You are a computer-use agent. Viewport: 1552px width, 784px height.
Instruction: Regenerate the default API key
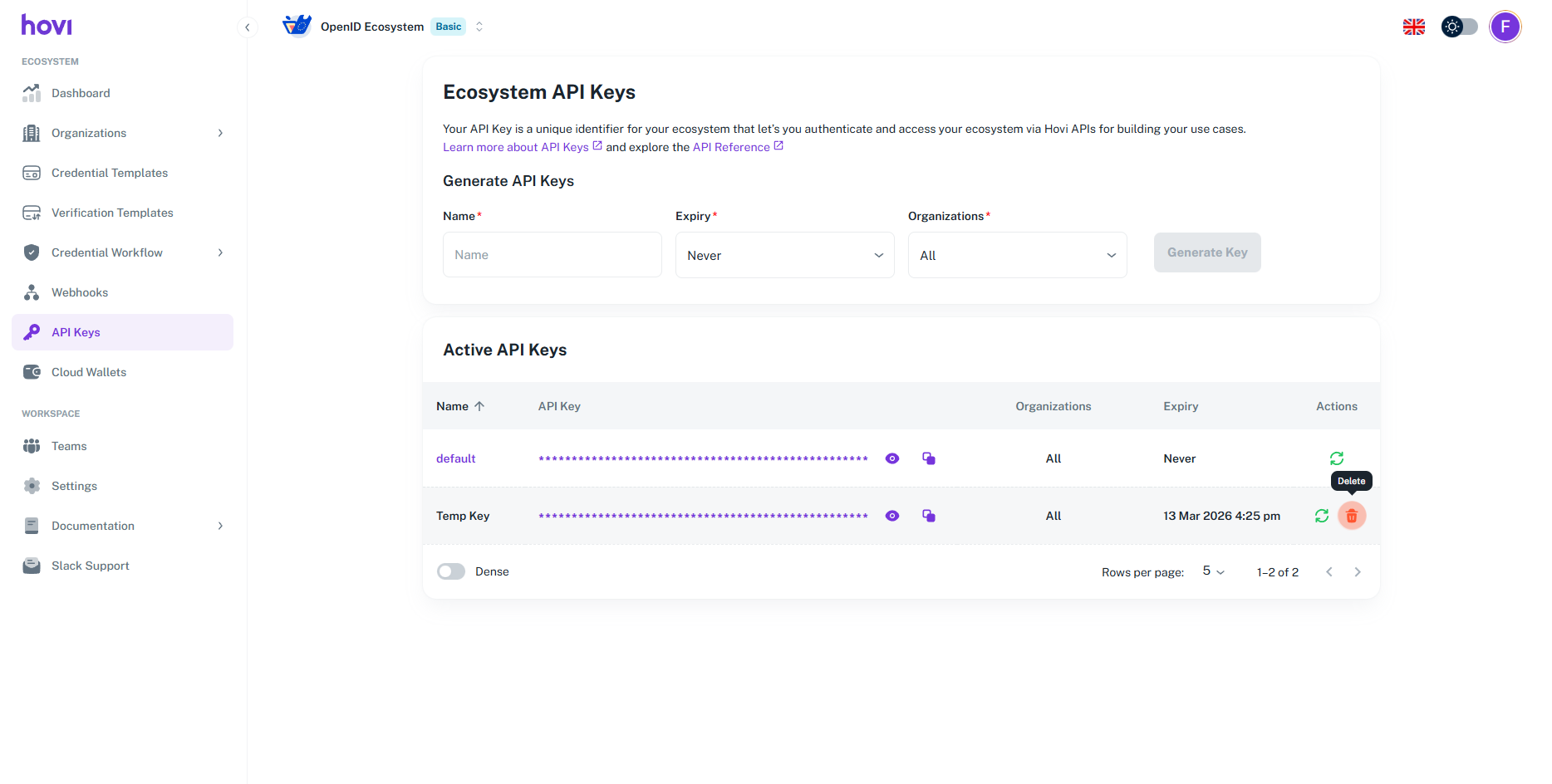(x=1336, y=458)
